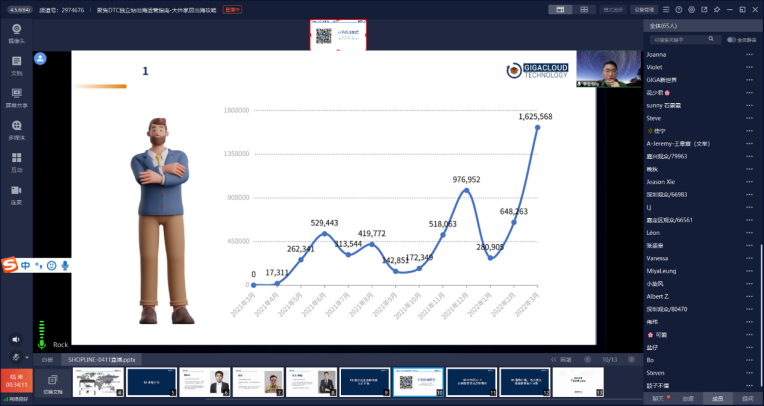Open the settings gear icon in title bar
This screenshot has height=406, width=764.
point(691,10)
